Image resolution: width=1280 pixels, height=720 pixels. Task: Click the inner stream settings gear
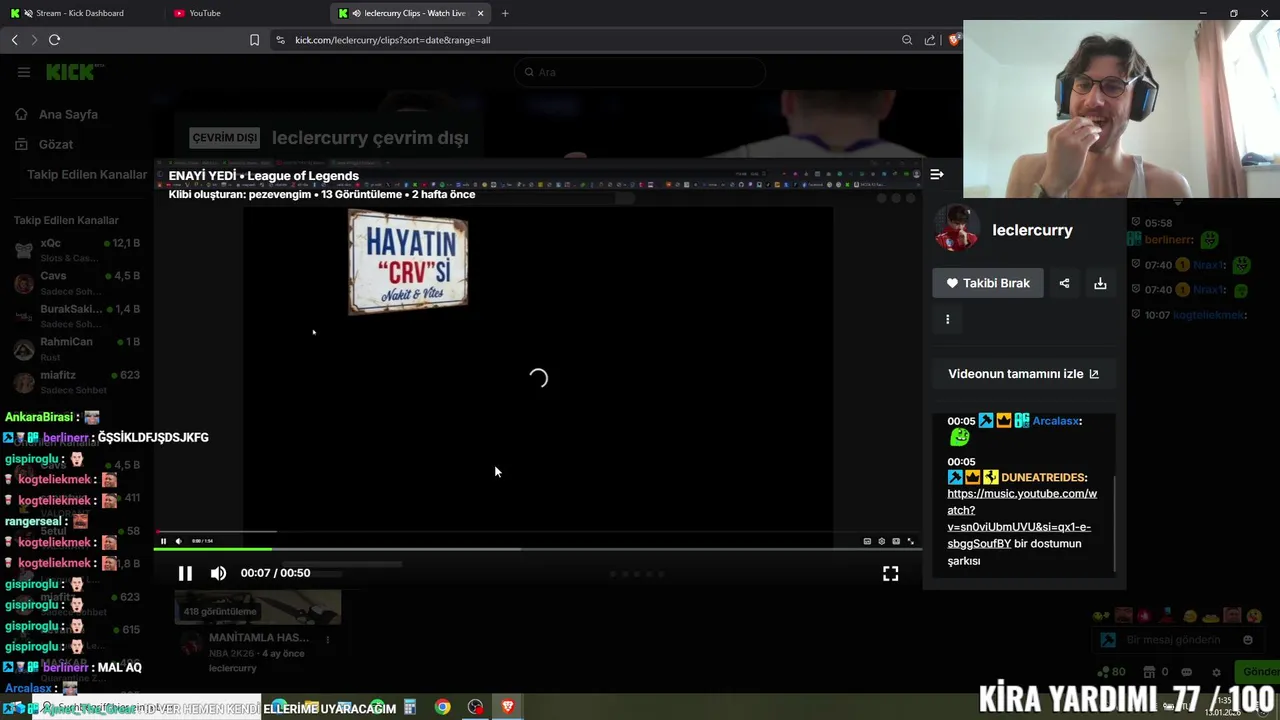881,541
